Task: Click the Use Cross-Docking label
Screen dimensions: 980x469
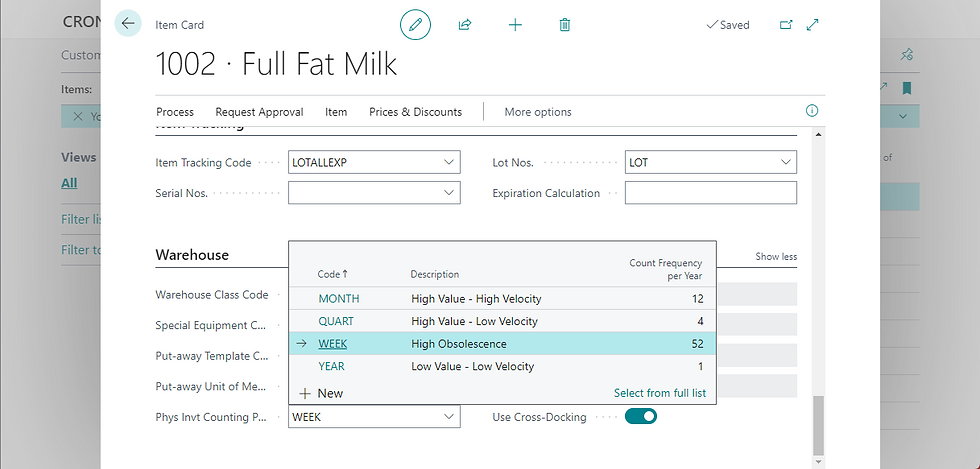Action: tap(539, 417)
